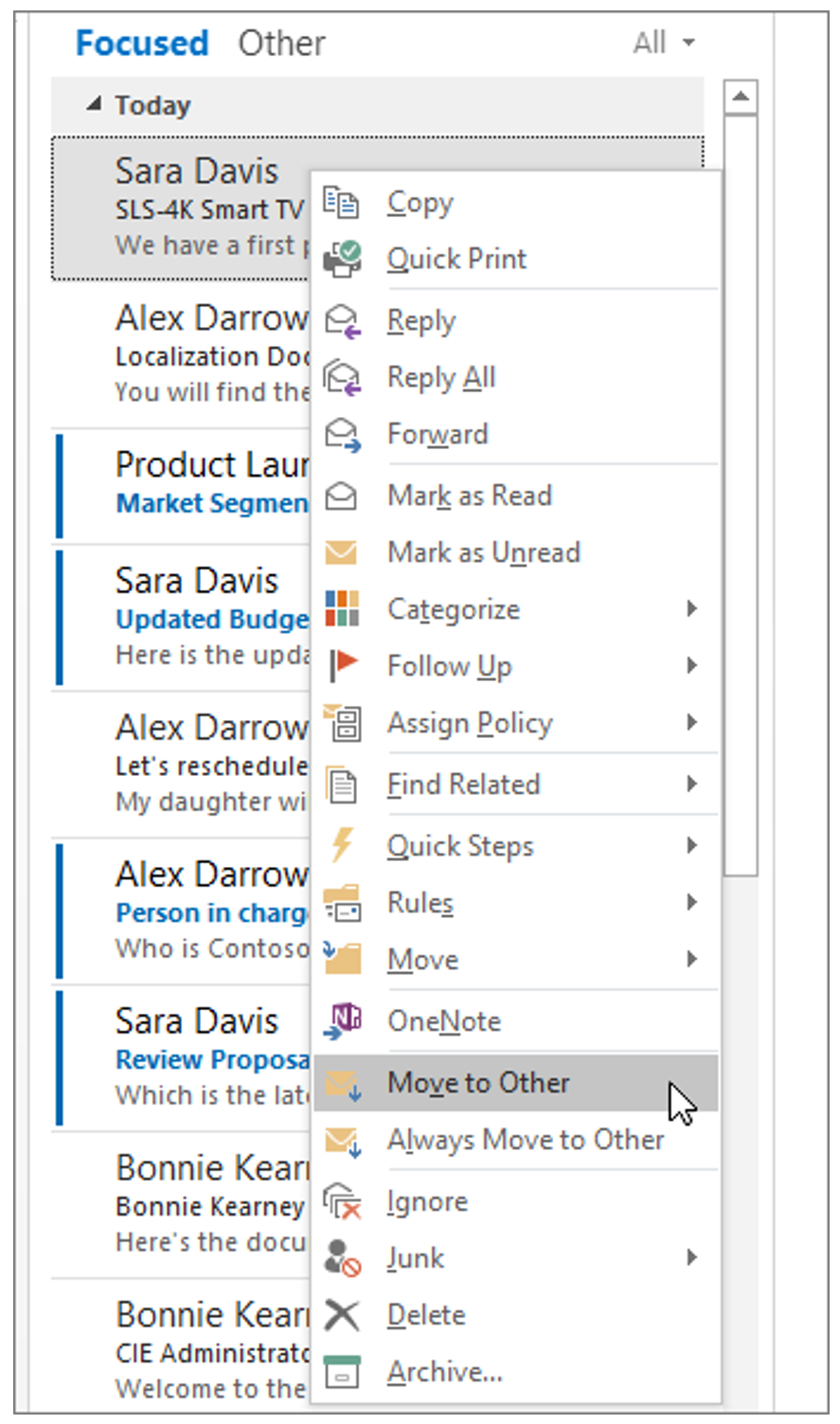This screenshot has height=1424, width=840.
Task: Switch to the Focused tab
Action: point(142,43)
